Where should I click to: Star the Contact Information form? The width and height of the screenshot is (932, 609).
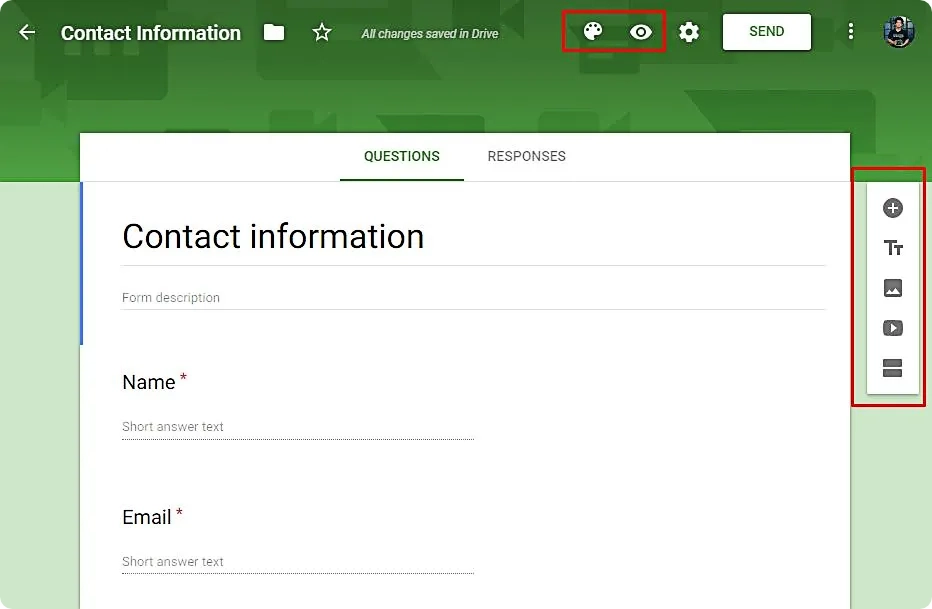pos(322,31)
